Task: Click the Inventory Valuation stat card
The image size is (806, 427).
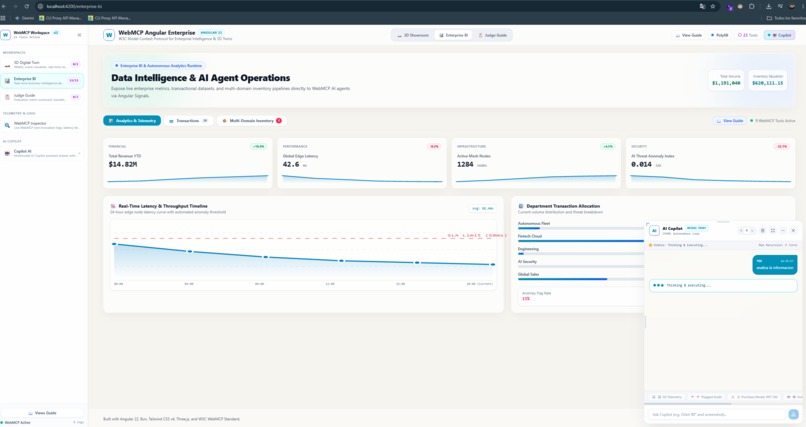Action: (x=767, y=80)
